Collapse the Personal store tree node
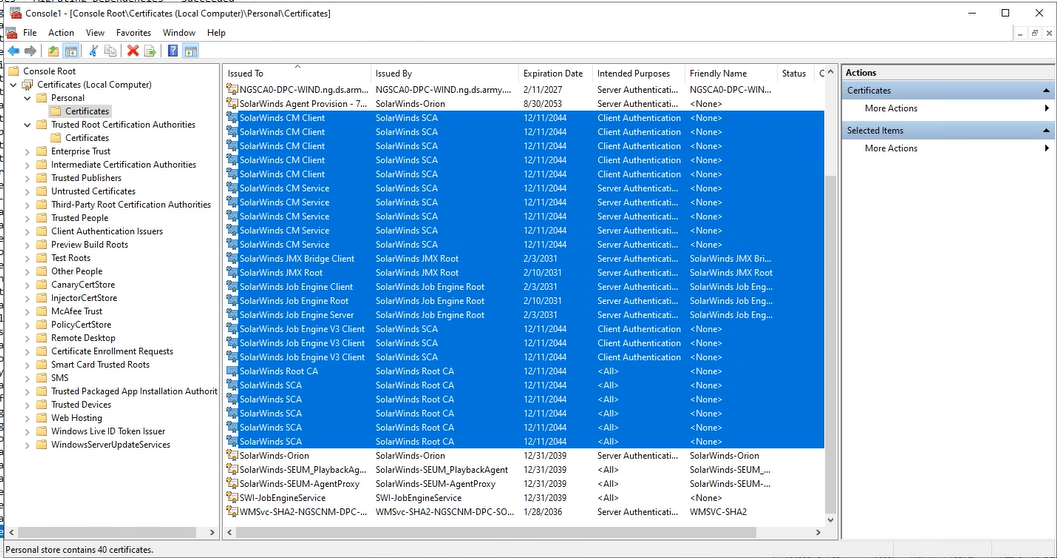 (x=27, y=98)
